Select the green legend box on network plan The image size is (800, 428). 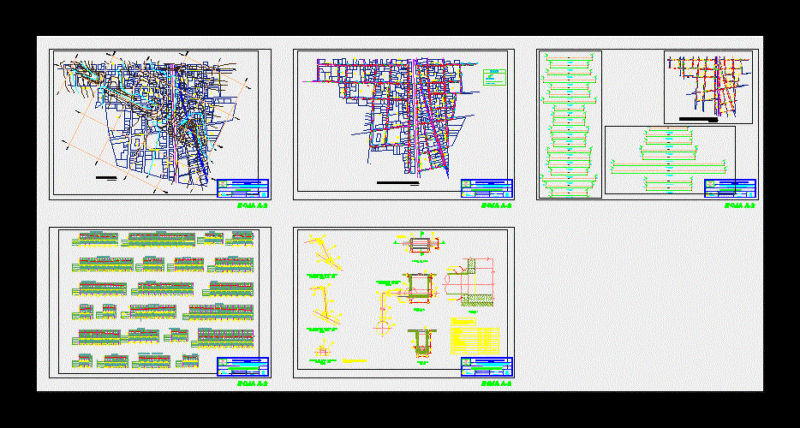494,77
